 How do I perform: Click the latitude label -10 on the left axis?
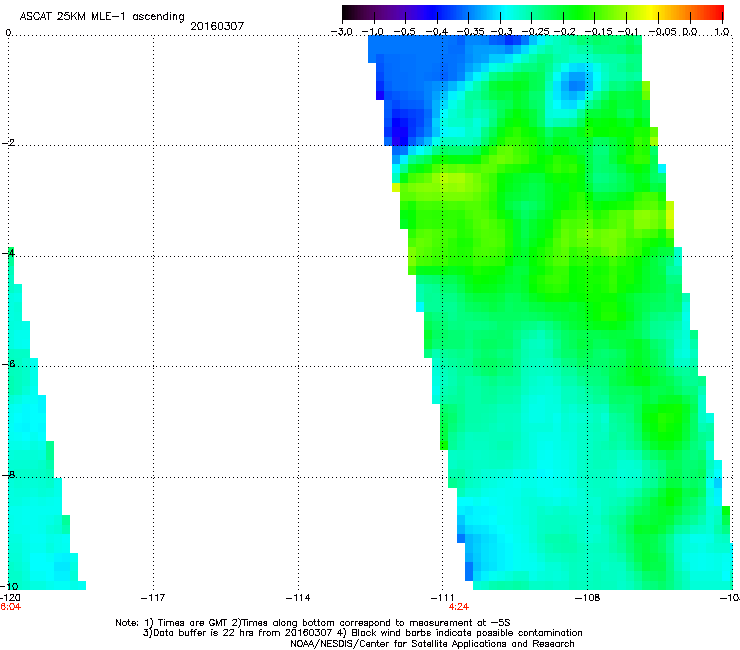coord(9,586)
